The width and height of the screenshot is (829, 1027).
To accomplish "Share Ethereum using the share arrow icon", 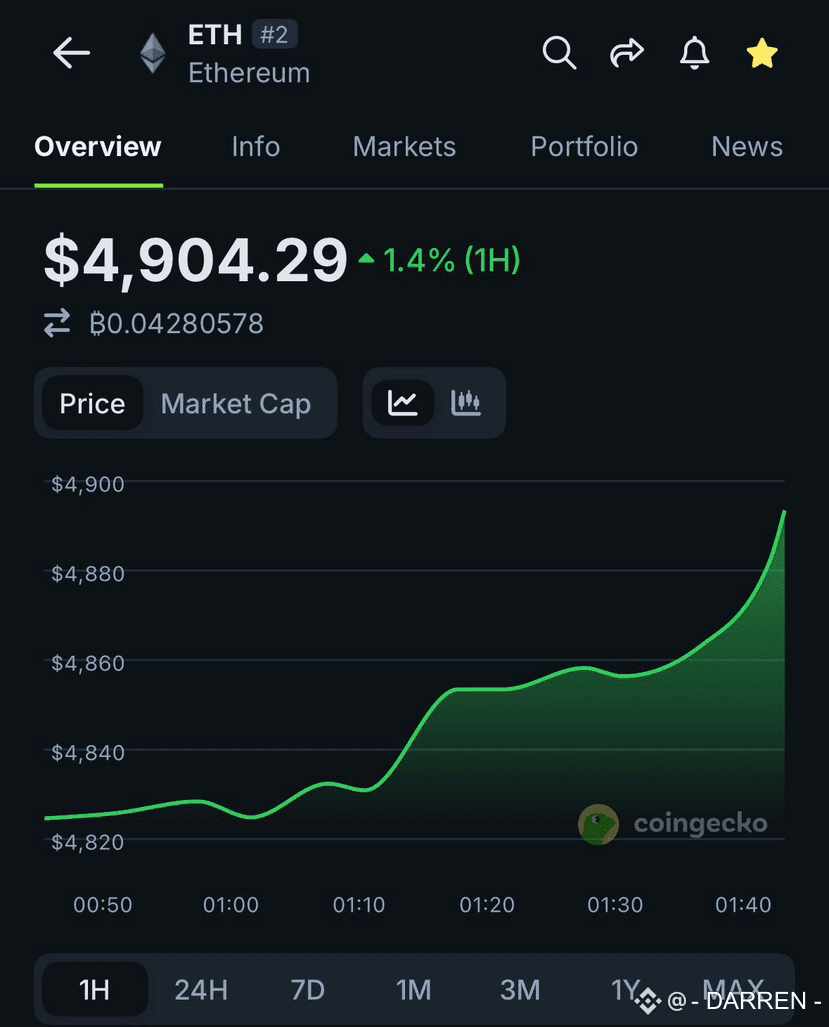I will click(x=627, y=53).
